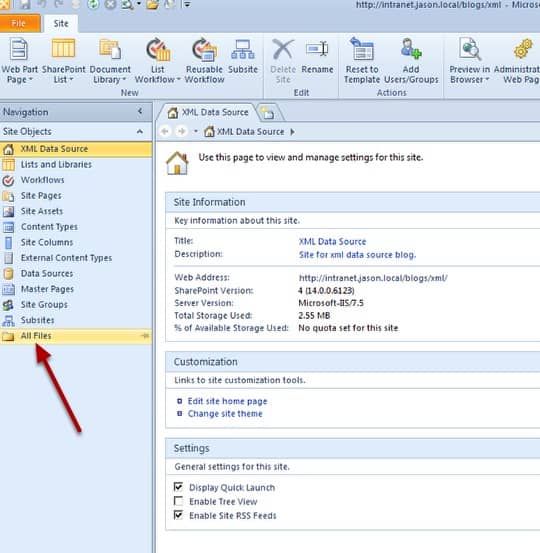Open Customize Quick Access Toolbar dropdown
540x553 pixels.
(x=187, y=4)
